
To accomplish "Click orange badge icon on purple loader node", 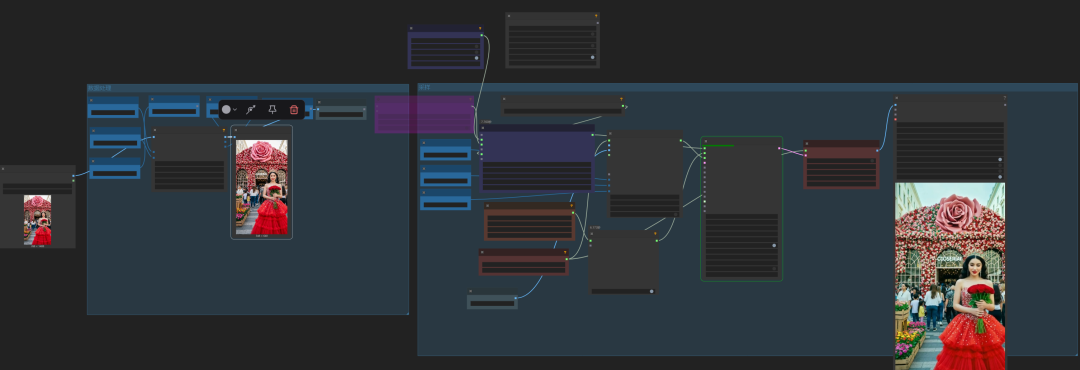I will (480, 28).
